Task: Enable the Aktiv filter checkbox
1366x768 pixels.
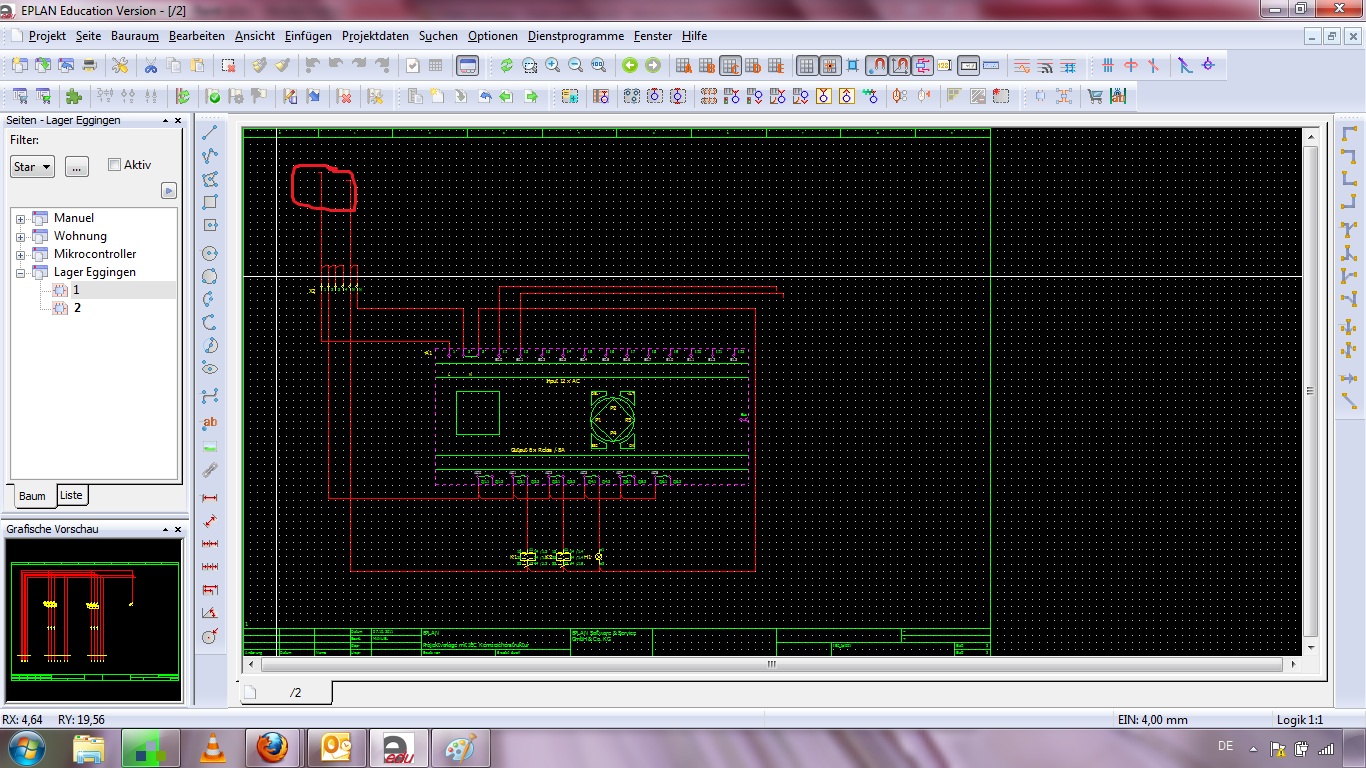Action: [x=114, y=165]
